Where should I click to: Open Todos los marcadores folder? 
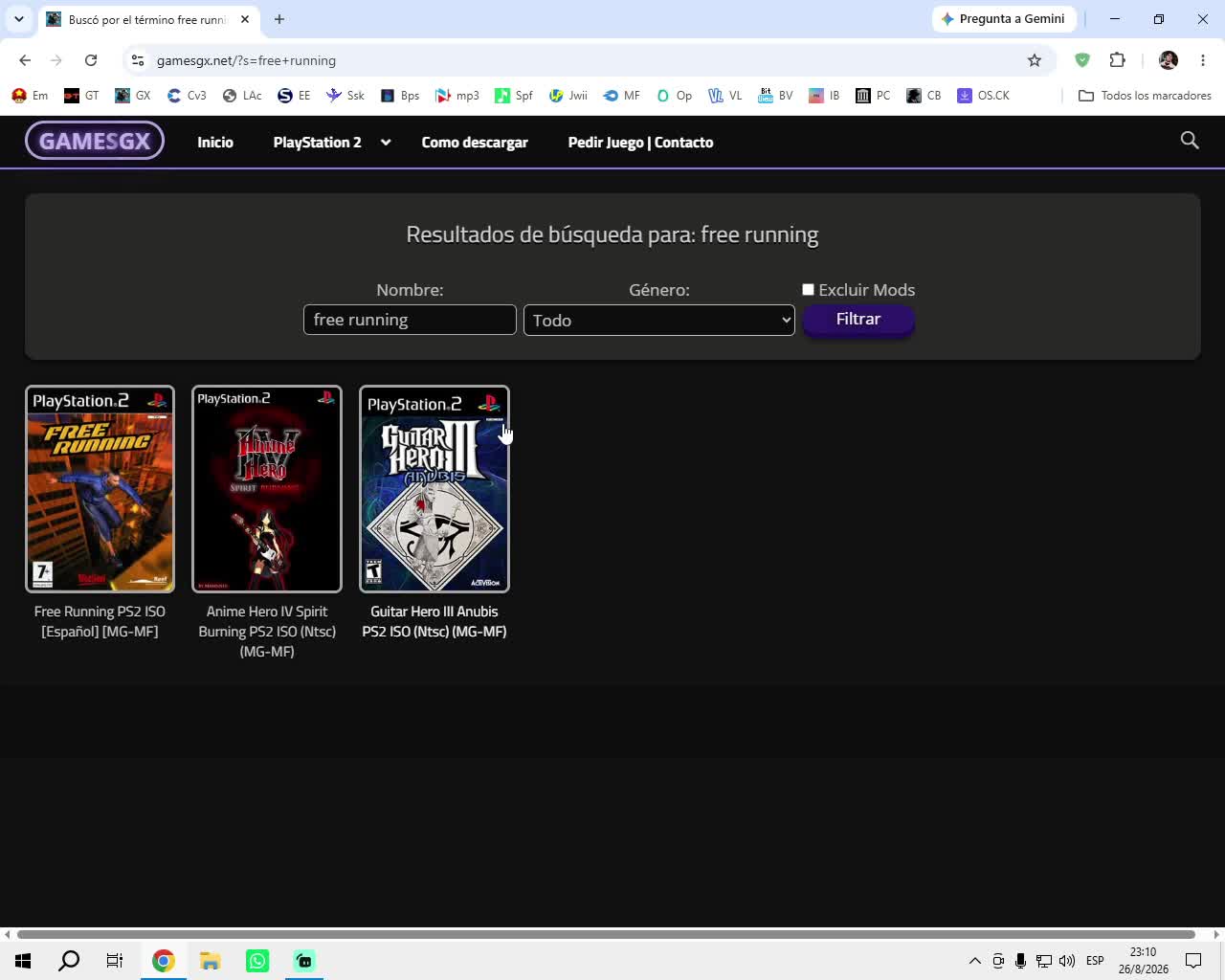coord(1145,96)
